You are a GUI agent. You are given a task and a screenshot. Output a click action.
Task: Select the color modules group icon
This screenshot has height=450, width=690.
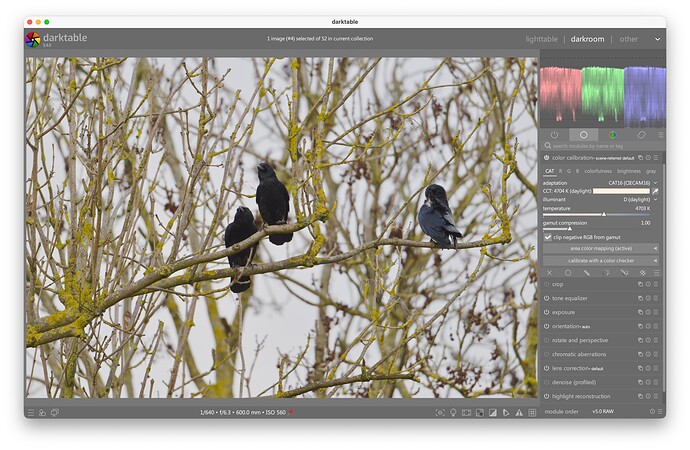(612, 135)
